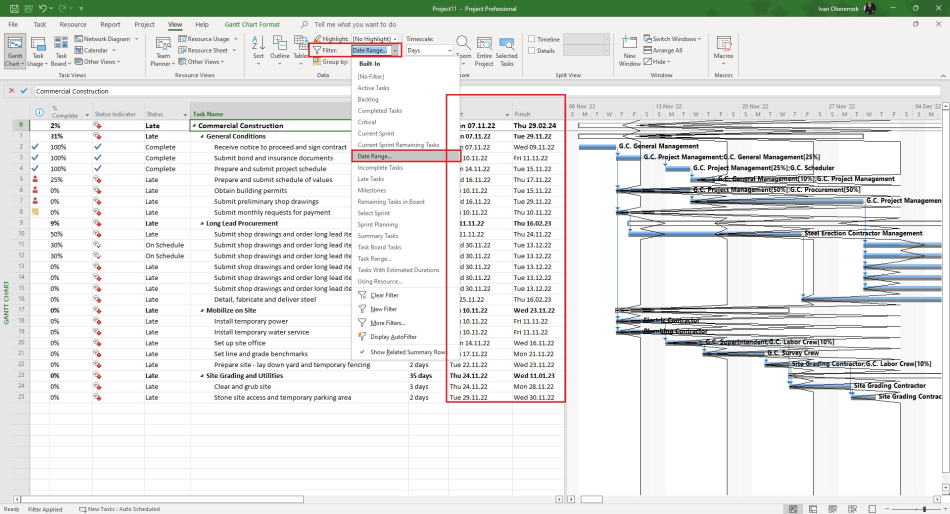Choose Date Range filter in list
The image size is (950, 514).
tap(405, 156)
